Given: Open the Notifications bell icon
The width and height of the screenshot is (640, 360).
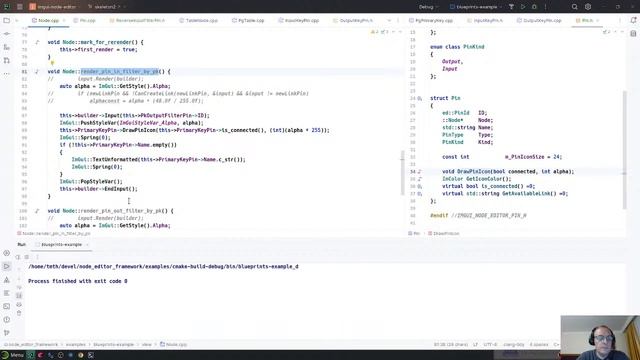Looking at the screenshot, I should click(x=633, y=20).
